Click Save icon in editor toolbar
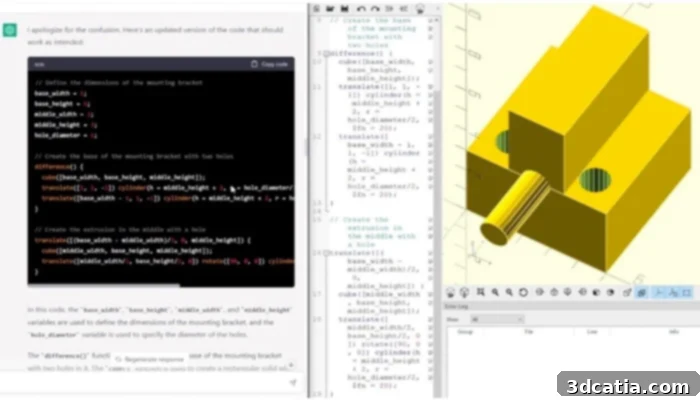Viewport: 700px width, 400px height. pos(345,8)
